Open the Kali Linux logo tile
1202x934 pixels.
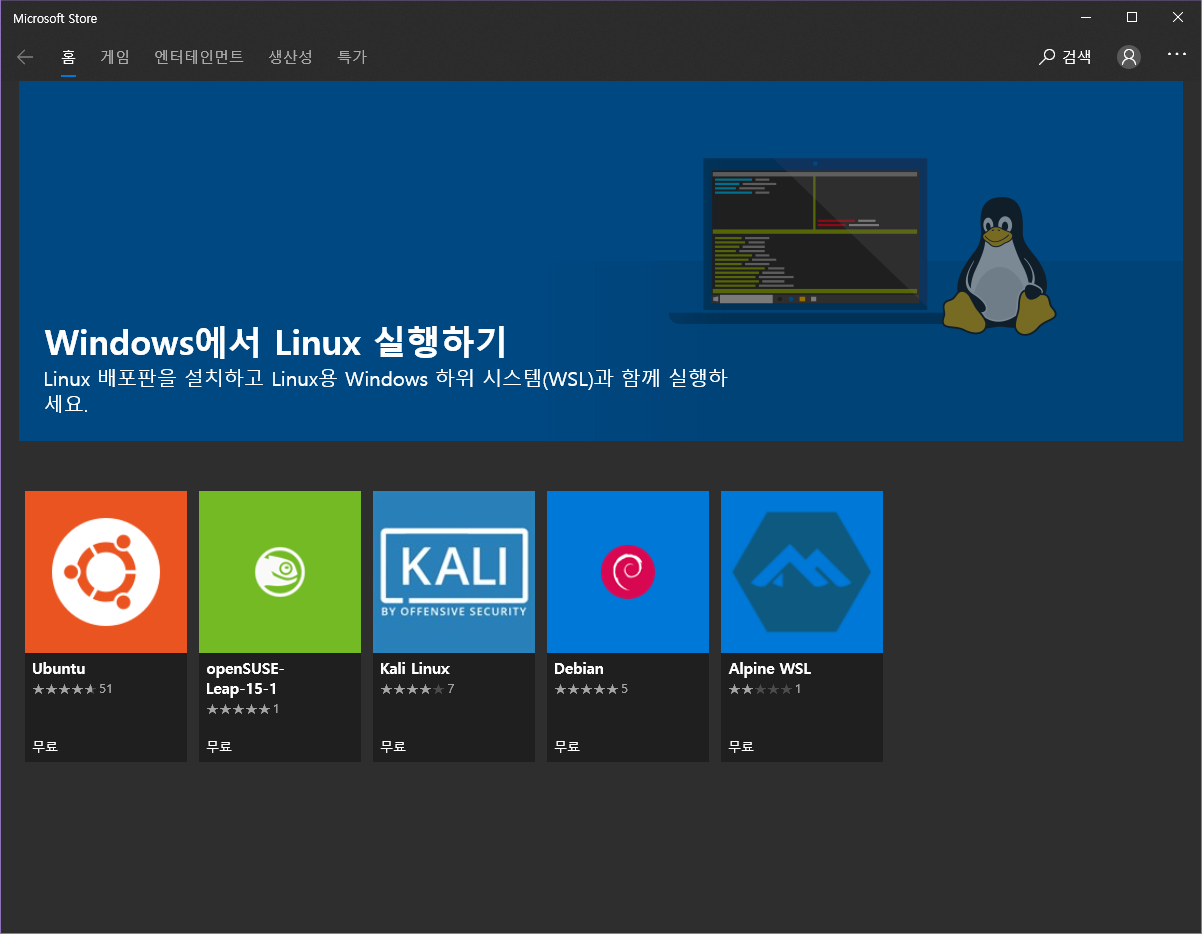pos(454,572)
